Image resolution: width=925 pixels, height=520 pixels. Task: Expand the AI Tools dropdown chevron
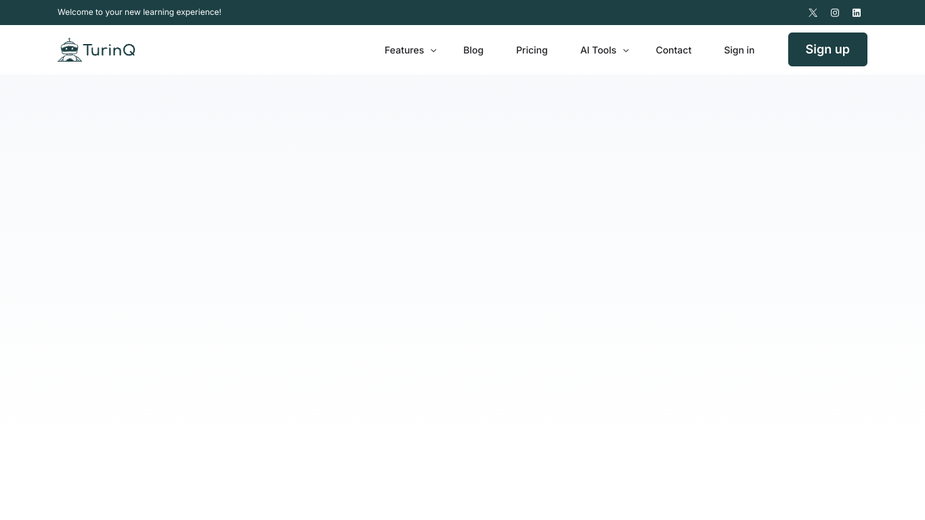625,51
